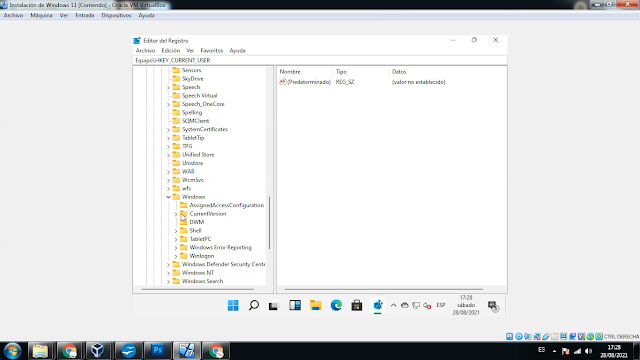Select the (valor no establecido) data cell

click(418, 82)
